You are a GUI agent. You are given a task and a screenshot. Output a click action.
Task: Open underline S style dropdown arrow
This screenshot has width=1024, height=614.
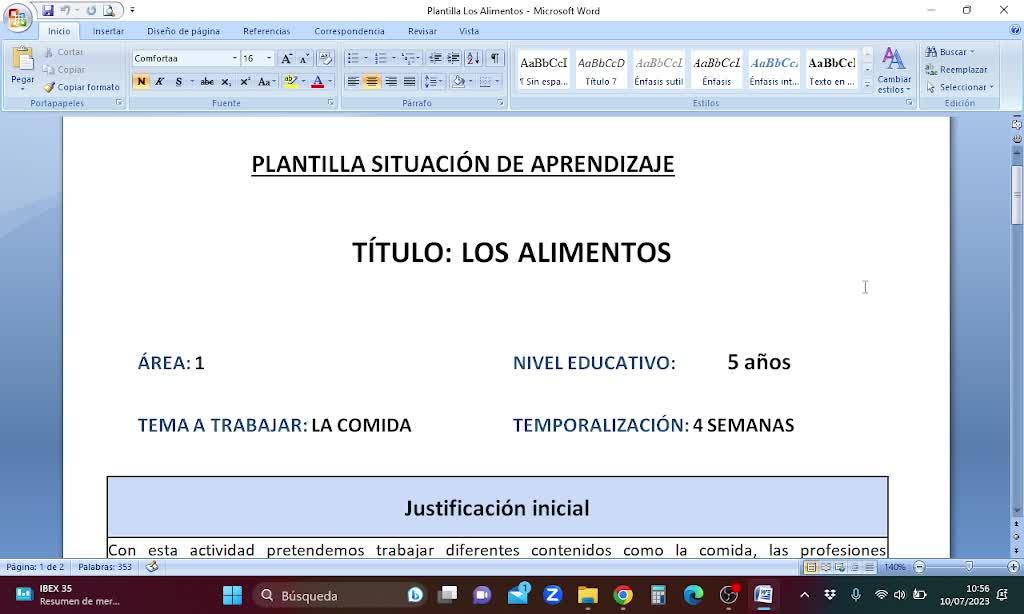191,82
